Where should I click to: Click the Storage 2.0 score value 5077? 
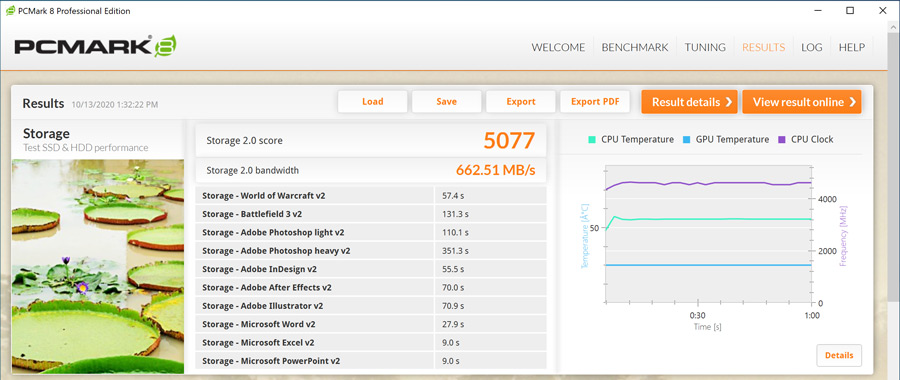click(x=509, y=141)
